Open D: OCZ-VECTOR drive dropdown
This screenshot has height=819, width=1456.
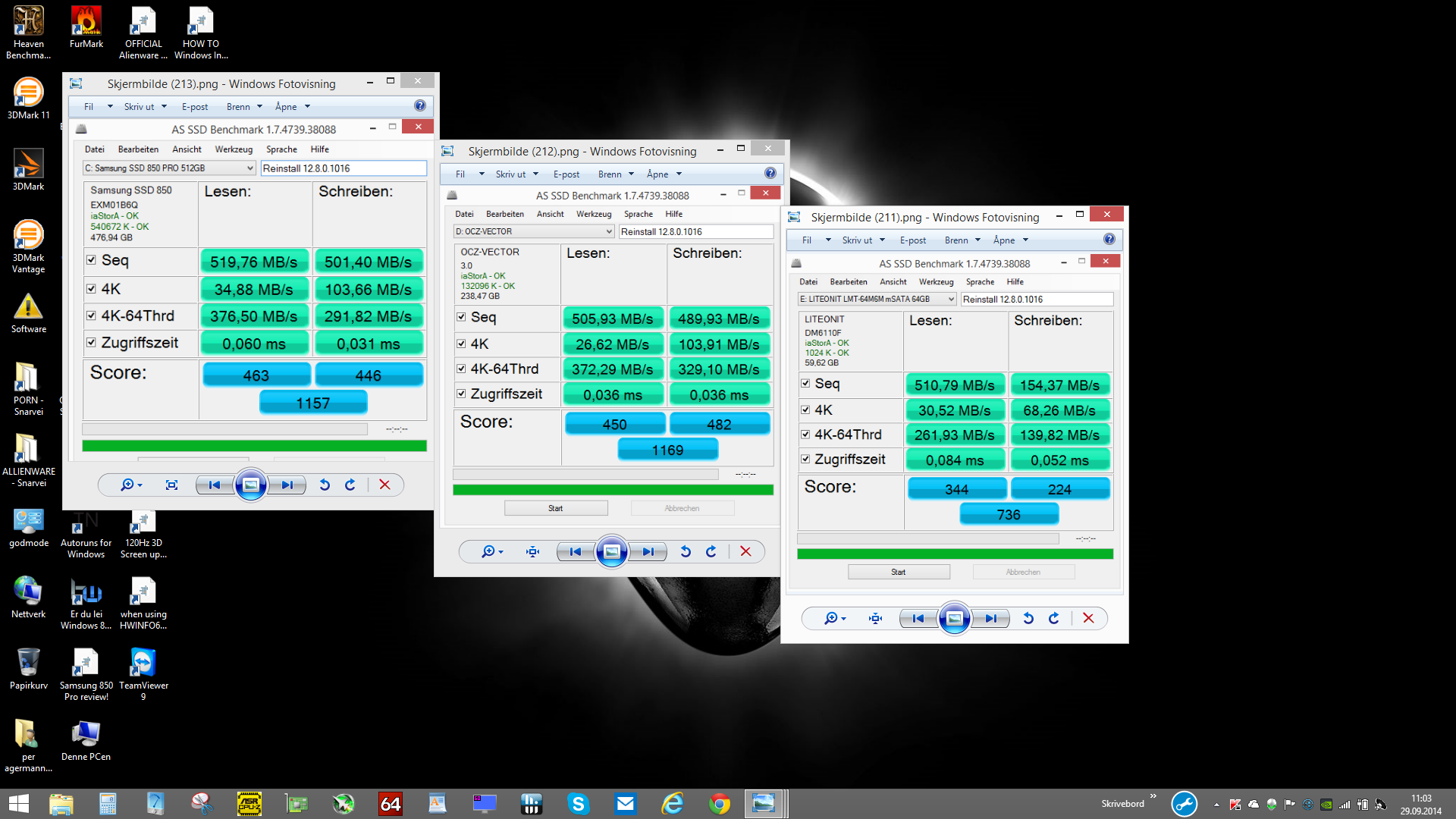[x=534, y=231]
